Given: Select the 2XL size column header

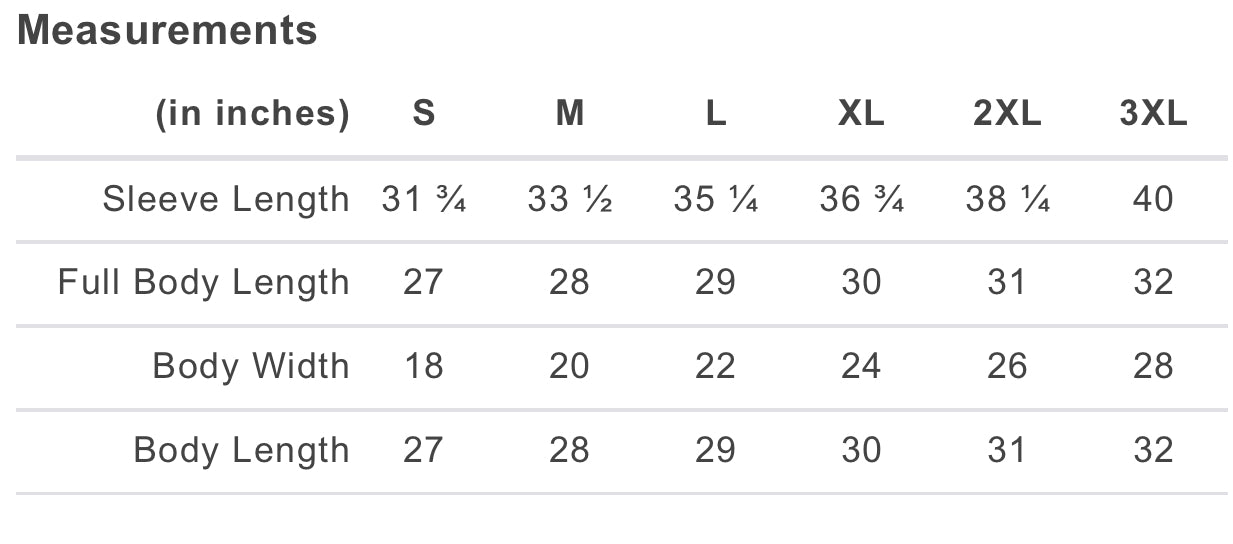Looking at the screenshot, I should pos(1007,114).
